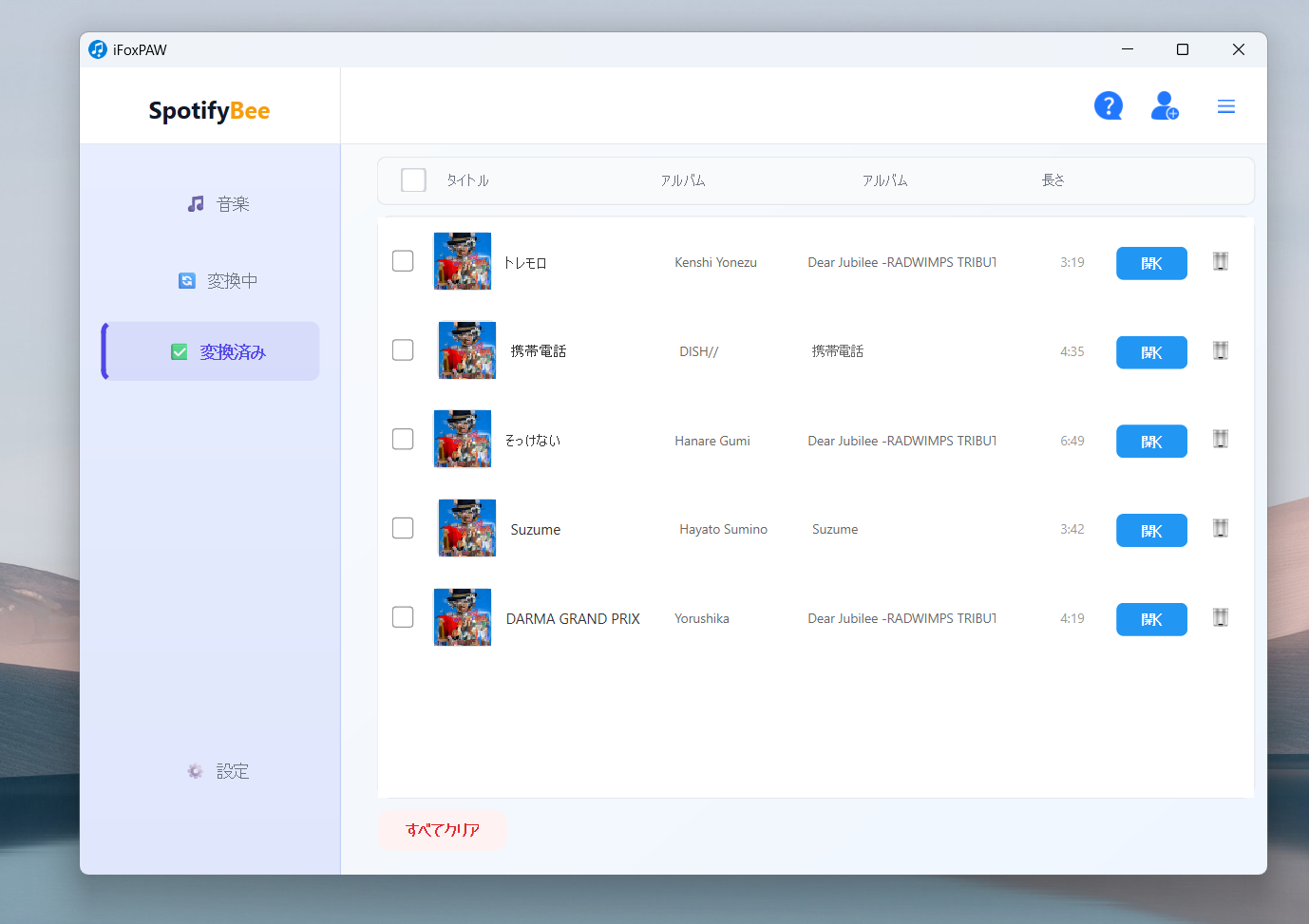This screenshot has width=1309, height=924.
Task: Click the iFoxPAW app icon in titlebar
Action: pos(97,49)
